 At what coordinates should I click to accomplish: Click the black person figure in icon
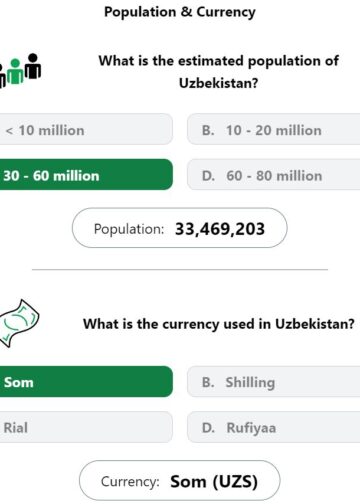[33, 66]
